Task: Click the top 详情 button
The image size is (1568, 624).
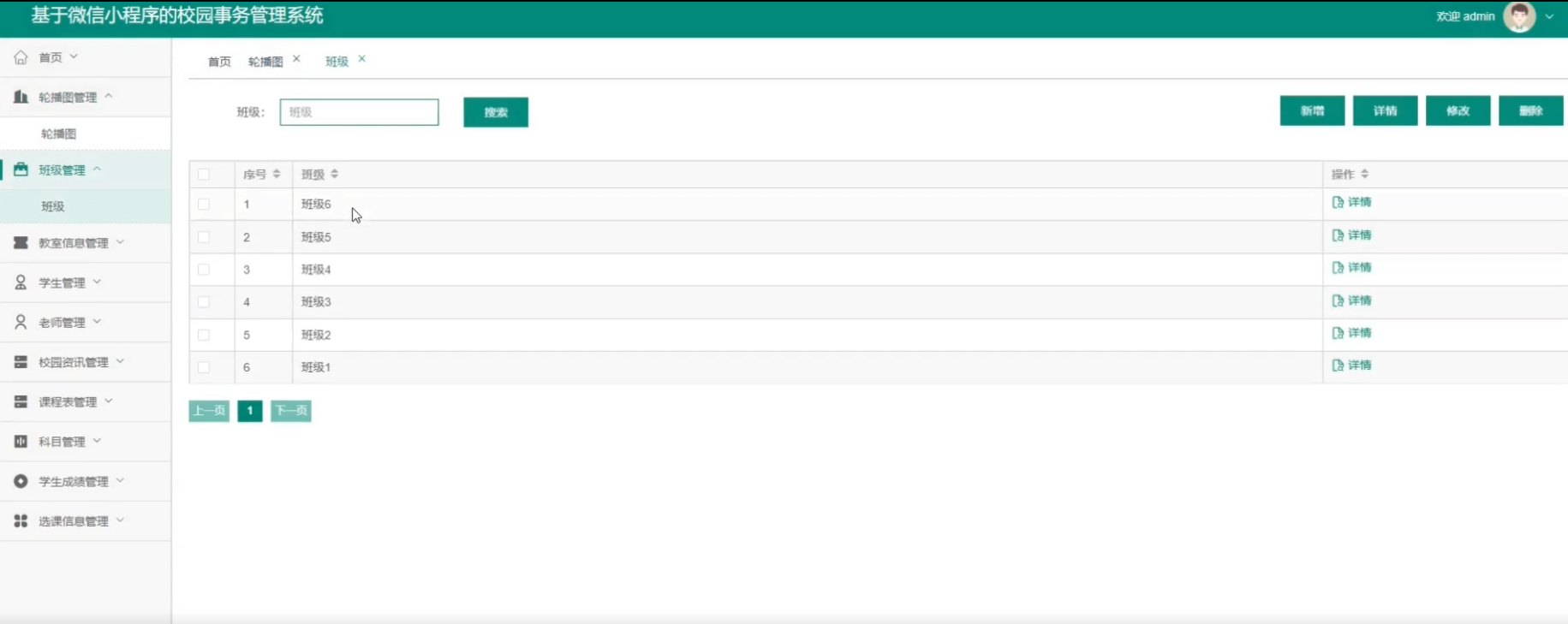Action: point(1385,110)
